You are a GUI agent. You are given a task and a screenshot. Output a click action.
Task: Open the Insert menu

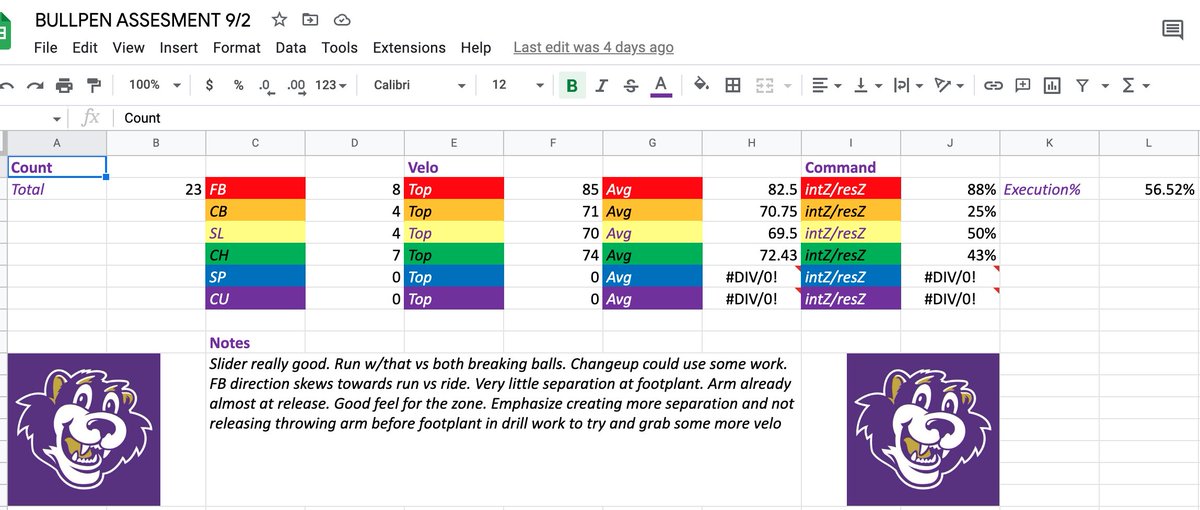[x=178, y=47]
